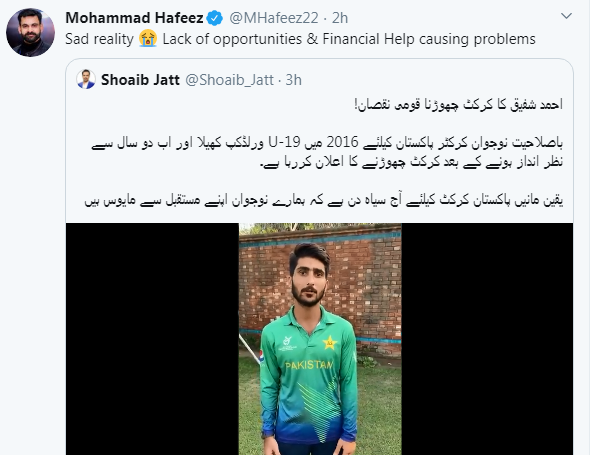591x455 pixels.
Task: Click the black left area of video
Action: (x=152, y=339)
